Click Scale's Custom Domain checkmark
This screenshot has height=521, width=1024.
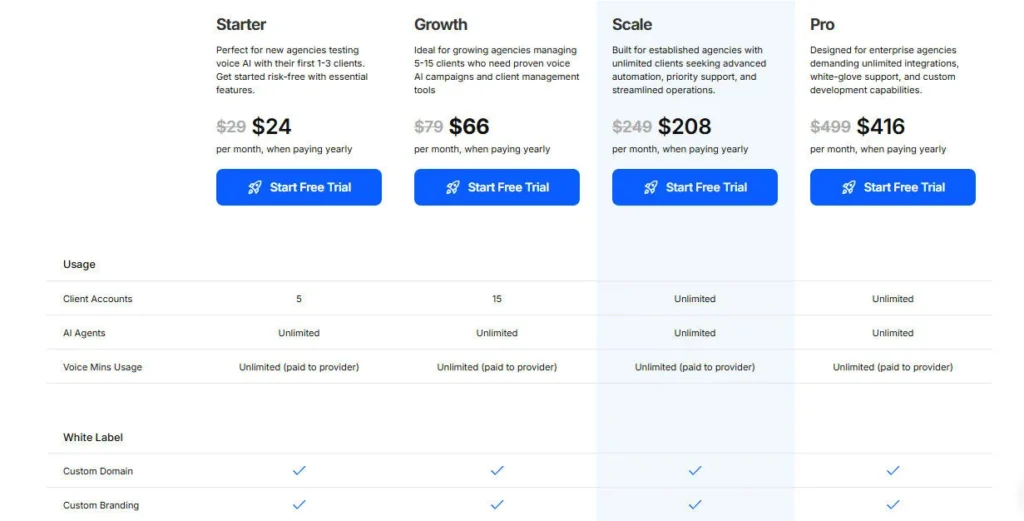[x=695, y=470]
